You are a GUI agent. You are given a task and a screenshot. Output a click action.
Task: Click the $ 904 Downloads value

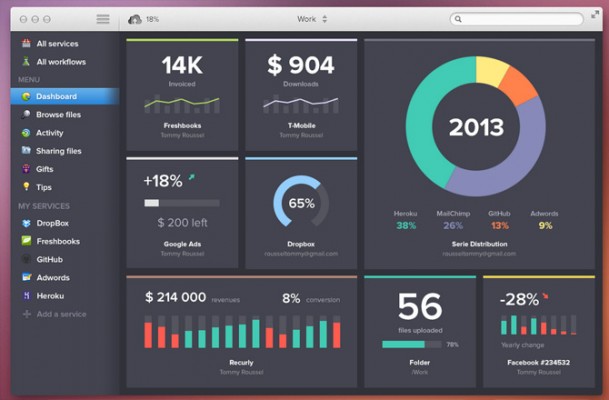click(301, 65)
